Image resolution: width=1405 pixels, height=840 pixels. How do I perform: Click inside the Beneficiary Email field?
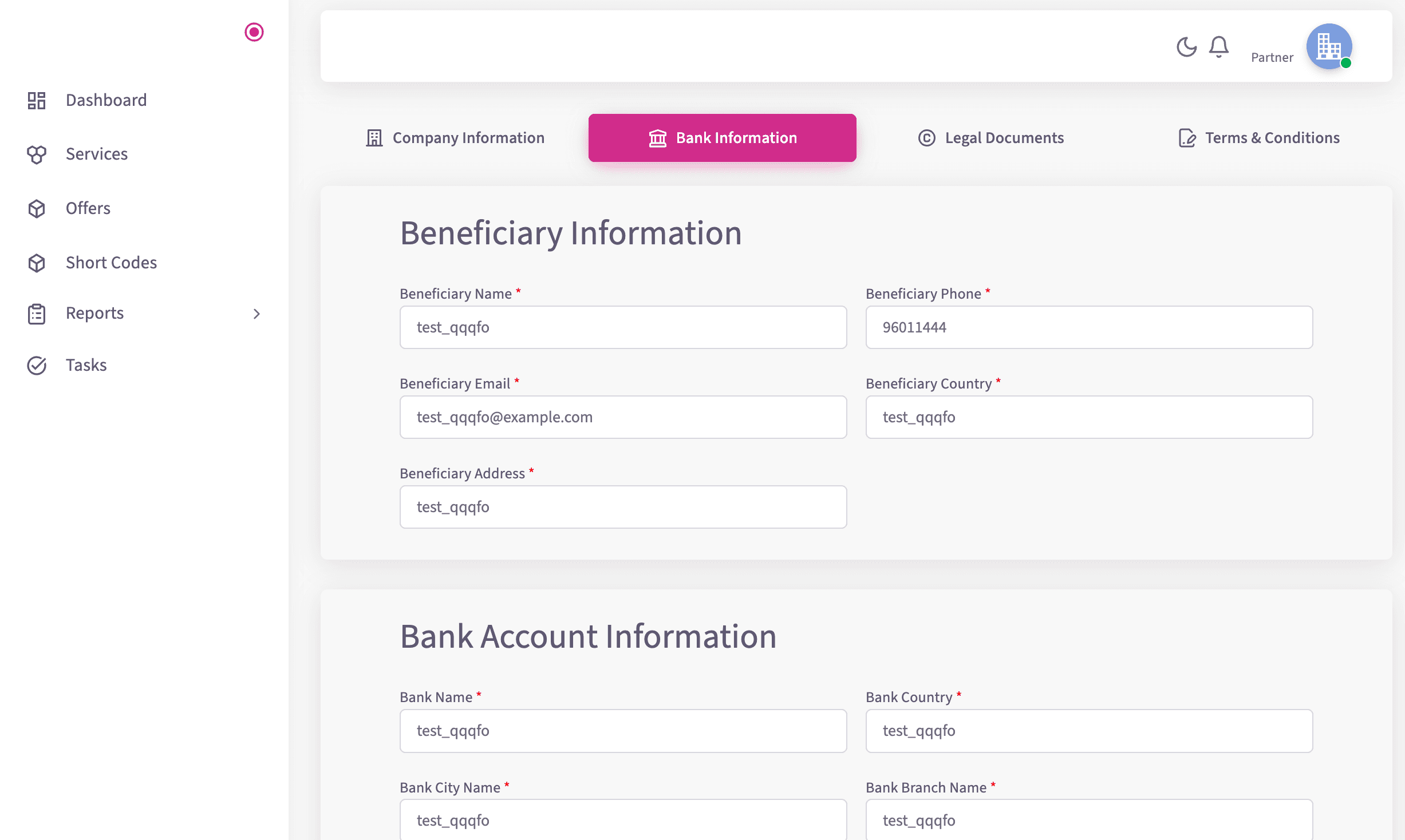(622, 417)
